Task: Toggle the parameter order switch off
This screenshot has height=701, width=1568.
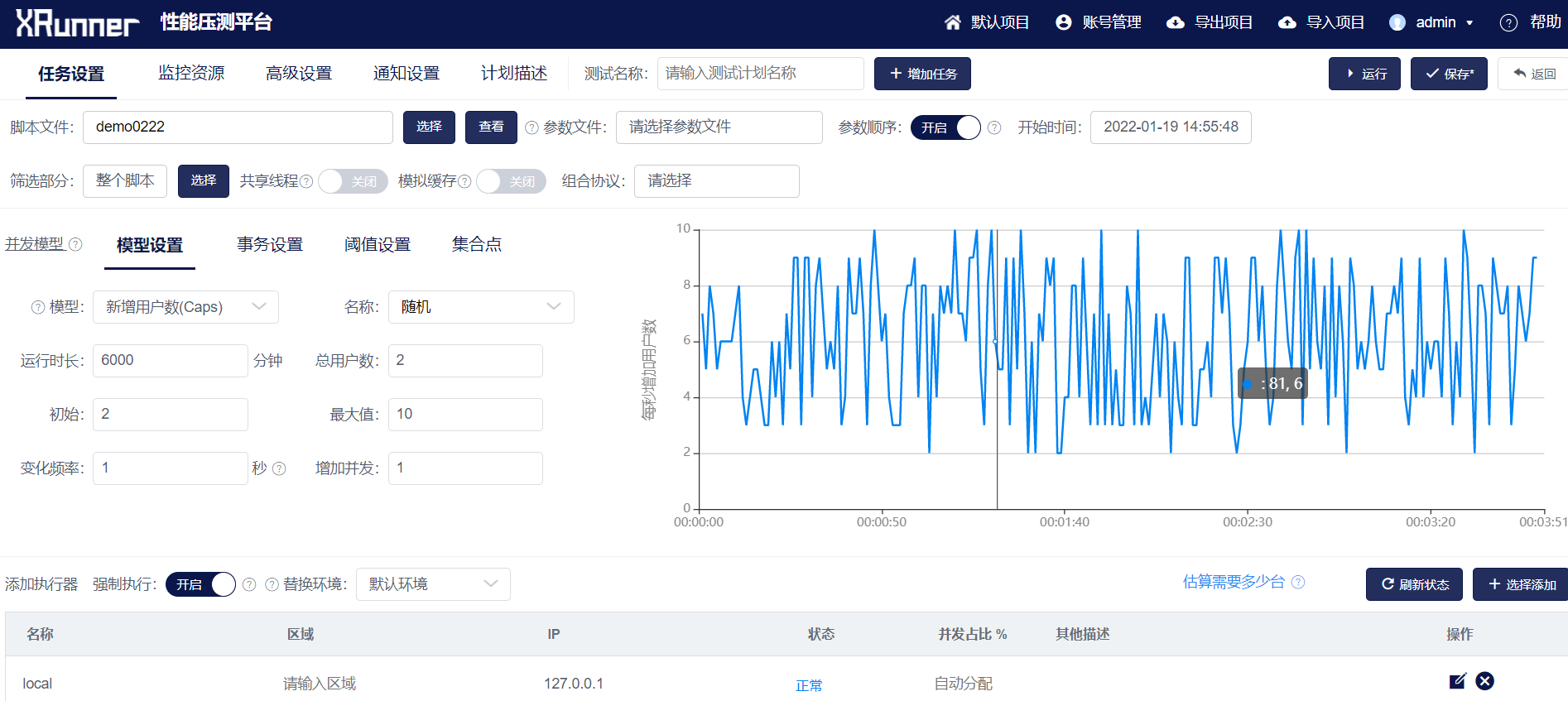Action: (945, 127)
